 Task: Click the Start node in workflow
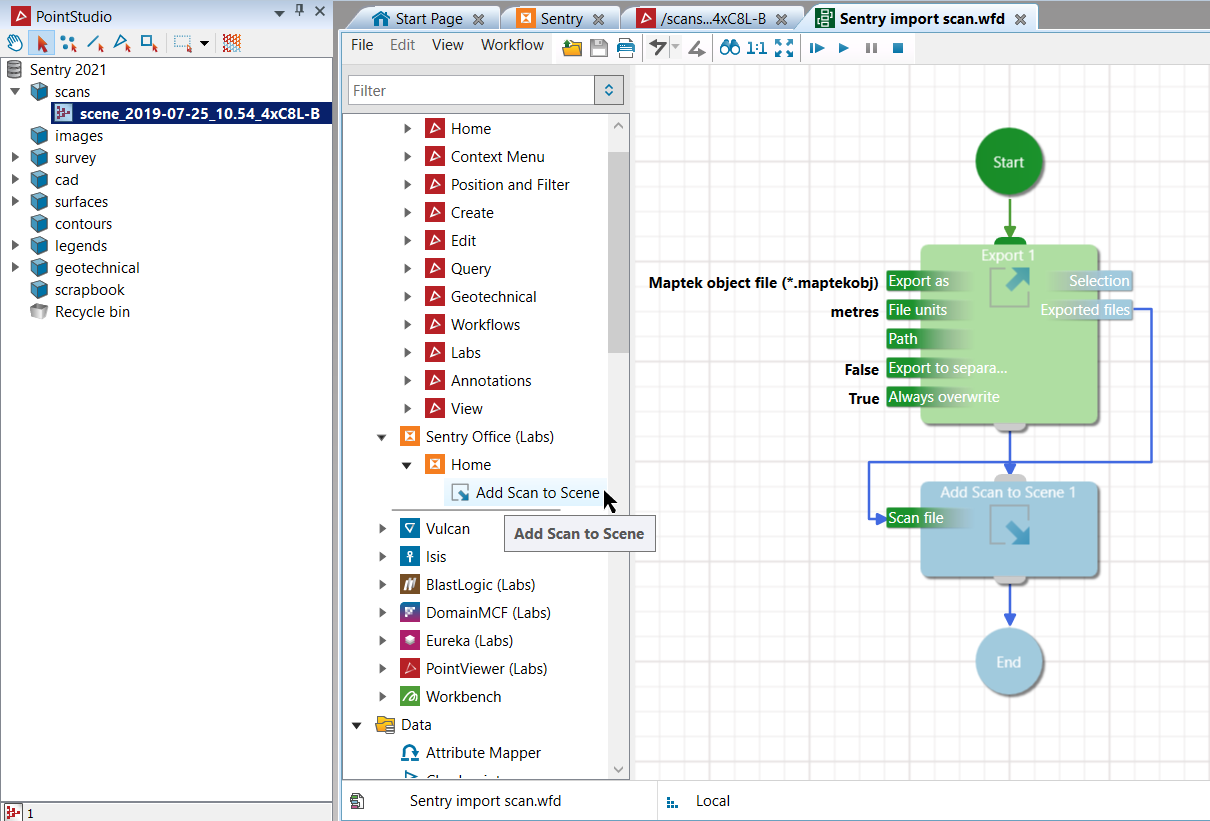point(1008,162)
